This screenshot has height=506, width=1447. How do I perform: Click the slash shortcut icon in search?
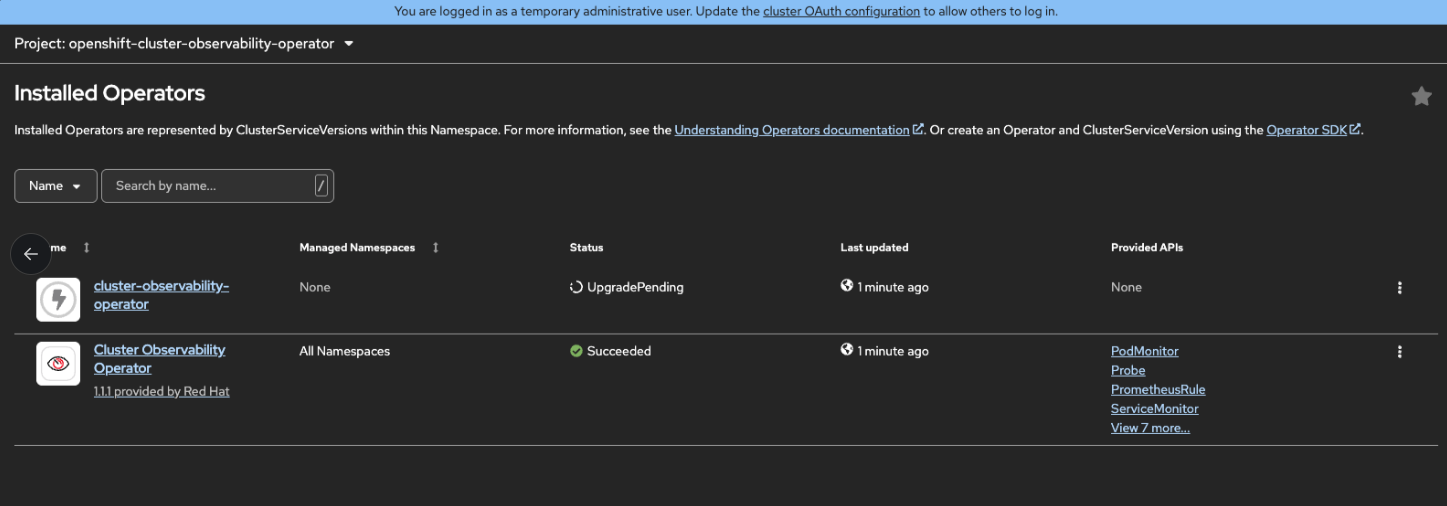(x=321, y=185)
